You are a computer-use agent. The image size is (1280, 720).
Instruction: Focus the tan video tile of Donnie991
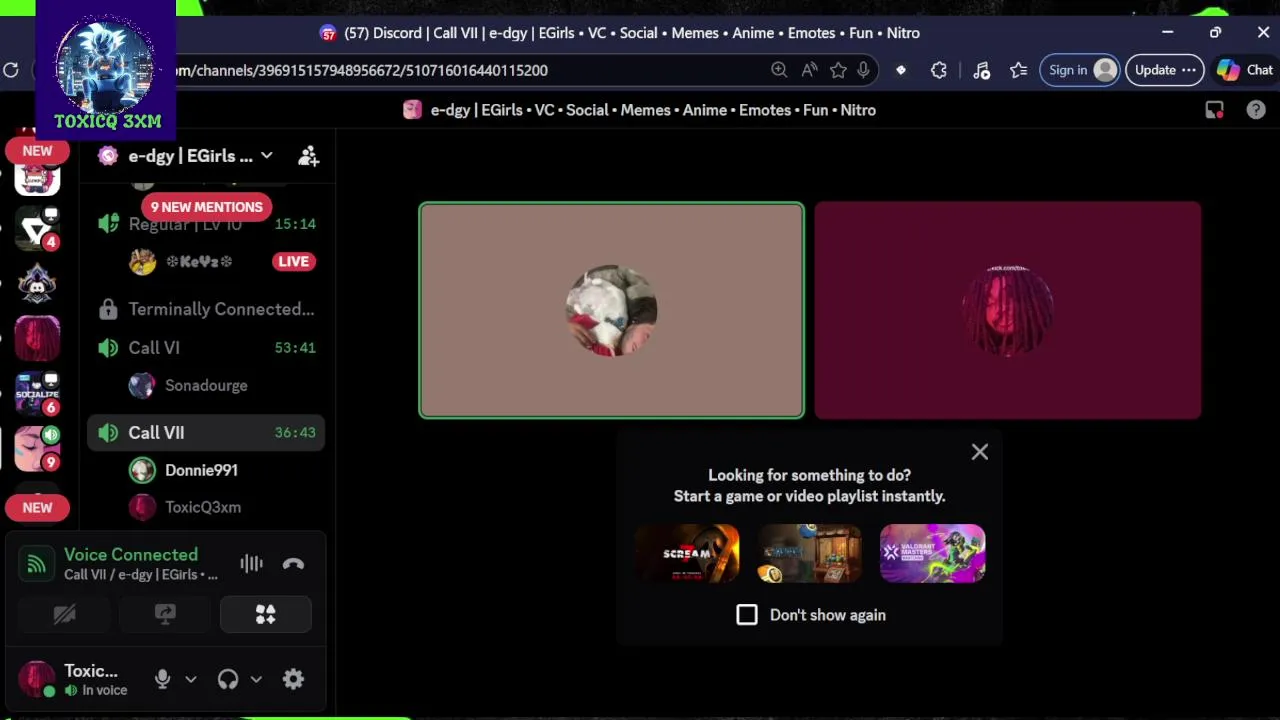[x=611, y=310]
